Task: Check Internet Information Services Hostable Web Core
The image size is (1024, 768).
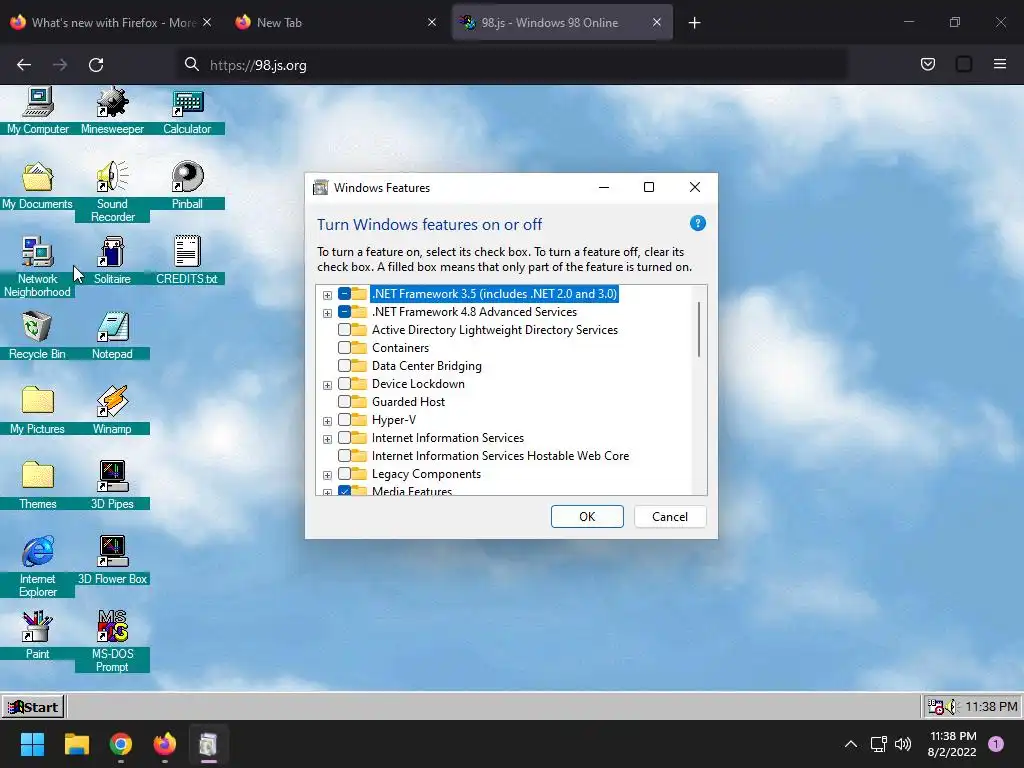Action: pyautogui.click(x=344, y=456)
